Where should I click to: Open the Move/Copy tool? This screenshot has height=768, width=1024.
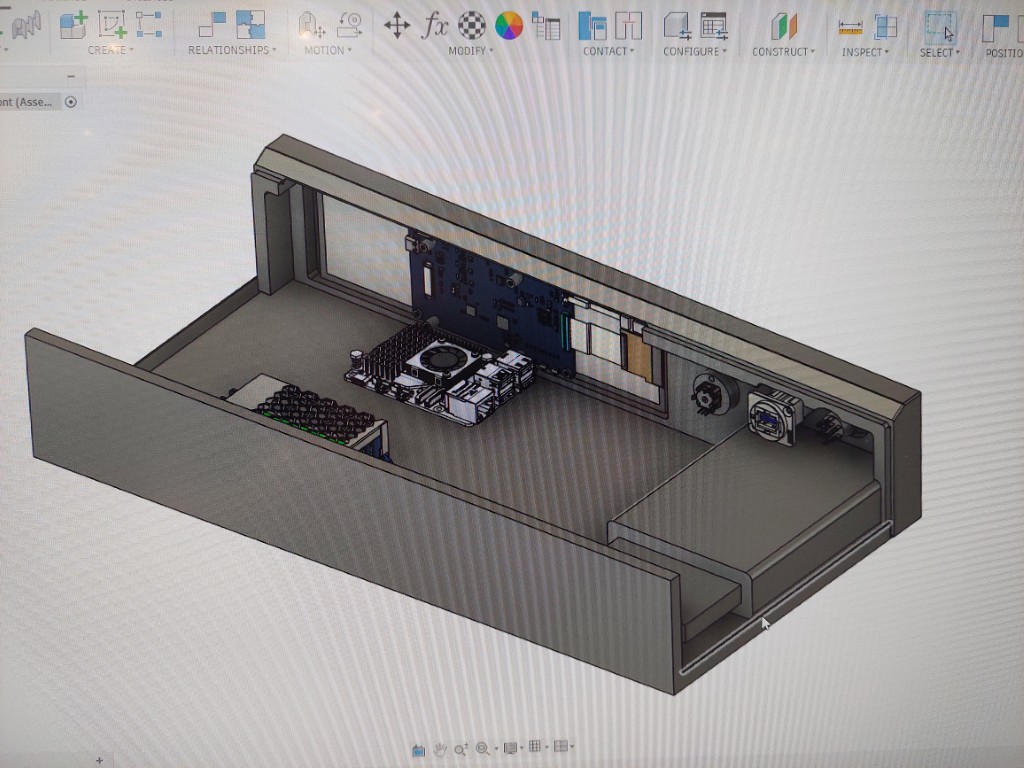click(x=397, y=25)
